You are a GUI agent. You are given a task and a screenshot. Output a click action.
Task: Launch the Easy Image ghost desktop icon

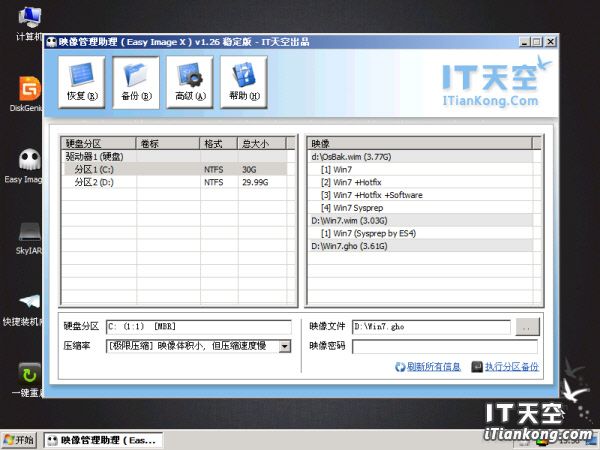click(x=27, y=166)
